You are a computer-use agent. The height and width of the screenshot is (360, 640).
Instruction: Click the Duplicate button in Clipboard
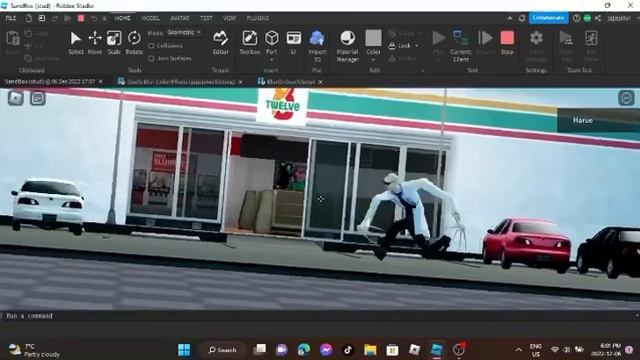tap(41, 58)
